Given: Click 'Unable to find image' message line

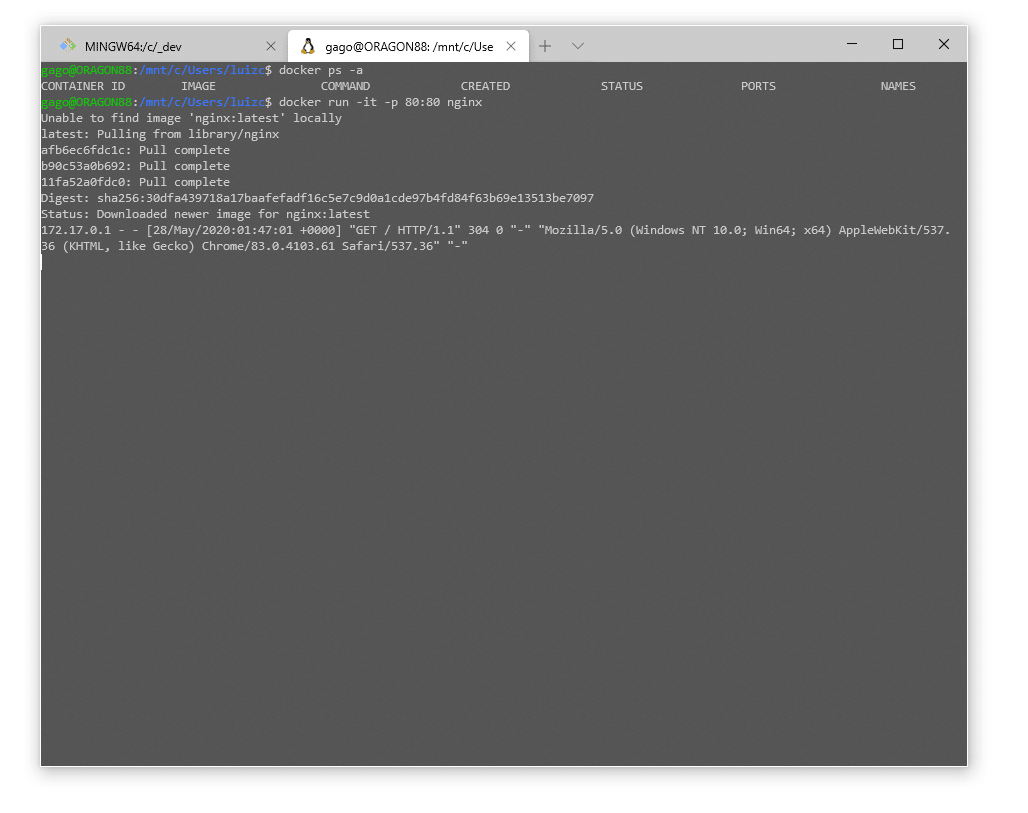Looking at the screenshot, I should pos(191,118).
